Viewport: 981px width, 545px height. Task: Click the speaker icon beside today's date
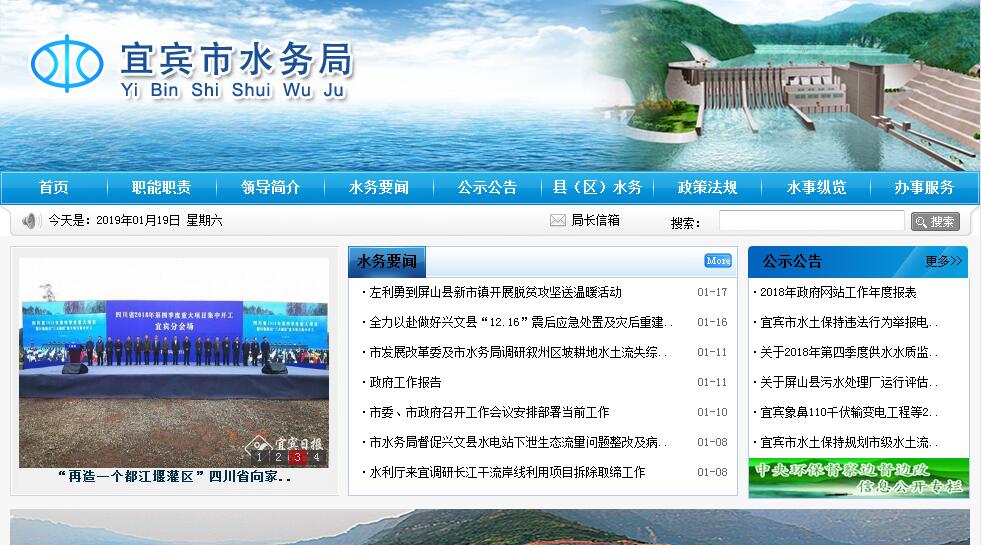point(30,220)
